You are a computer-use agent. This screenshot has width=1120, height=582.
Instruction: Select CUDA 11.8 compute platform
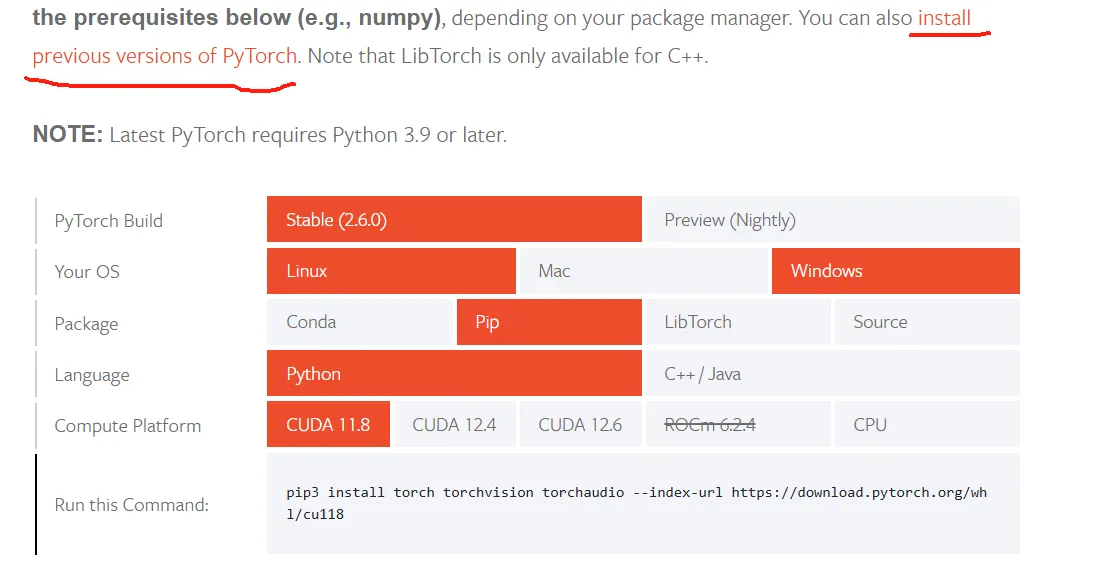(328, 425)
